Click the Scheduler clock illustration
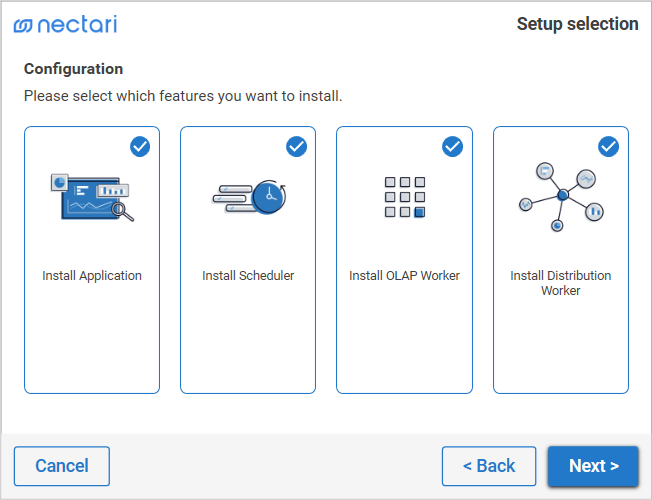 tap(249, 196)
